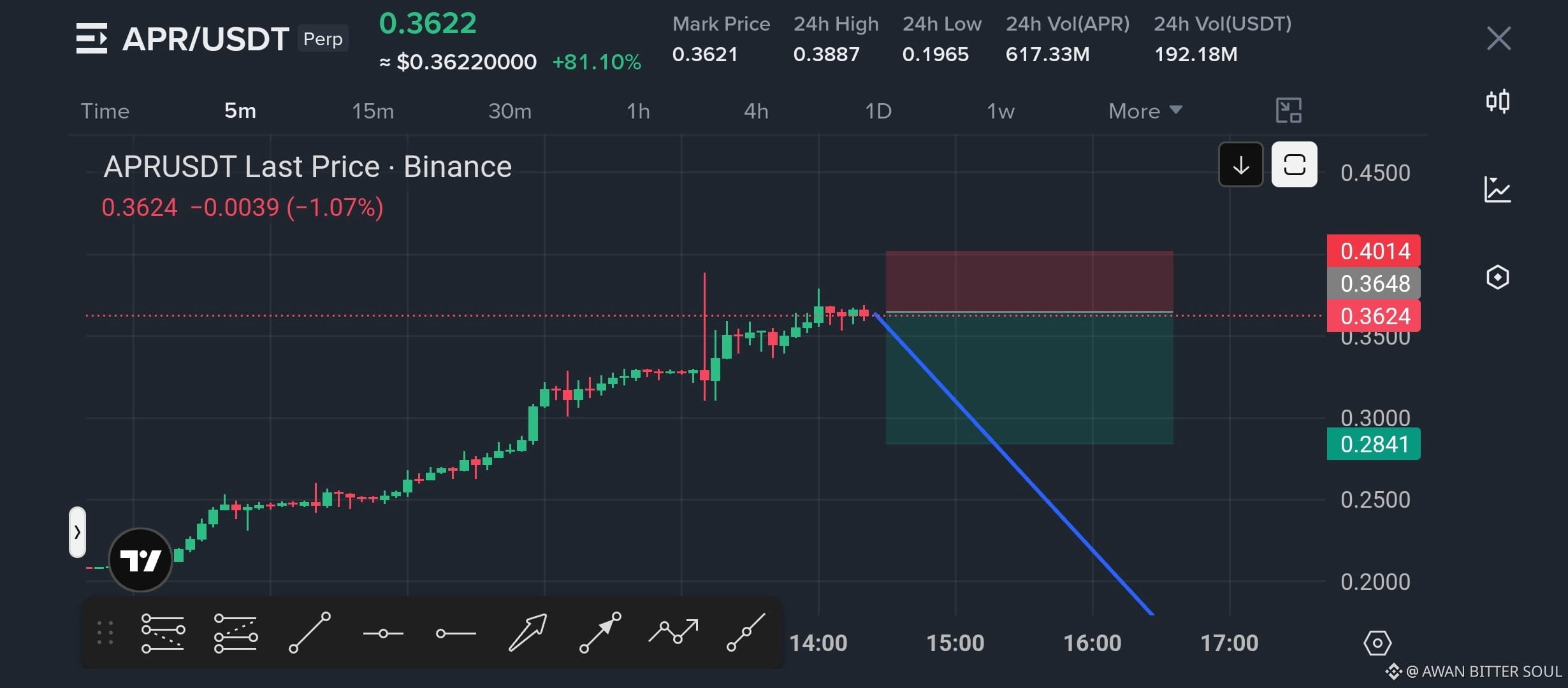Click the 0.3622 last price
Screen dimensions: 1568x688
428,24
